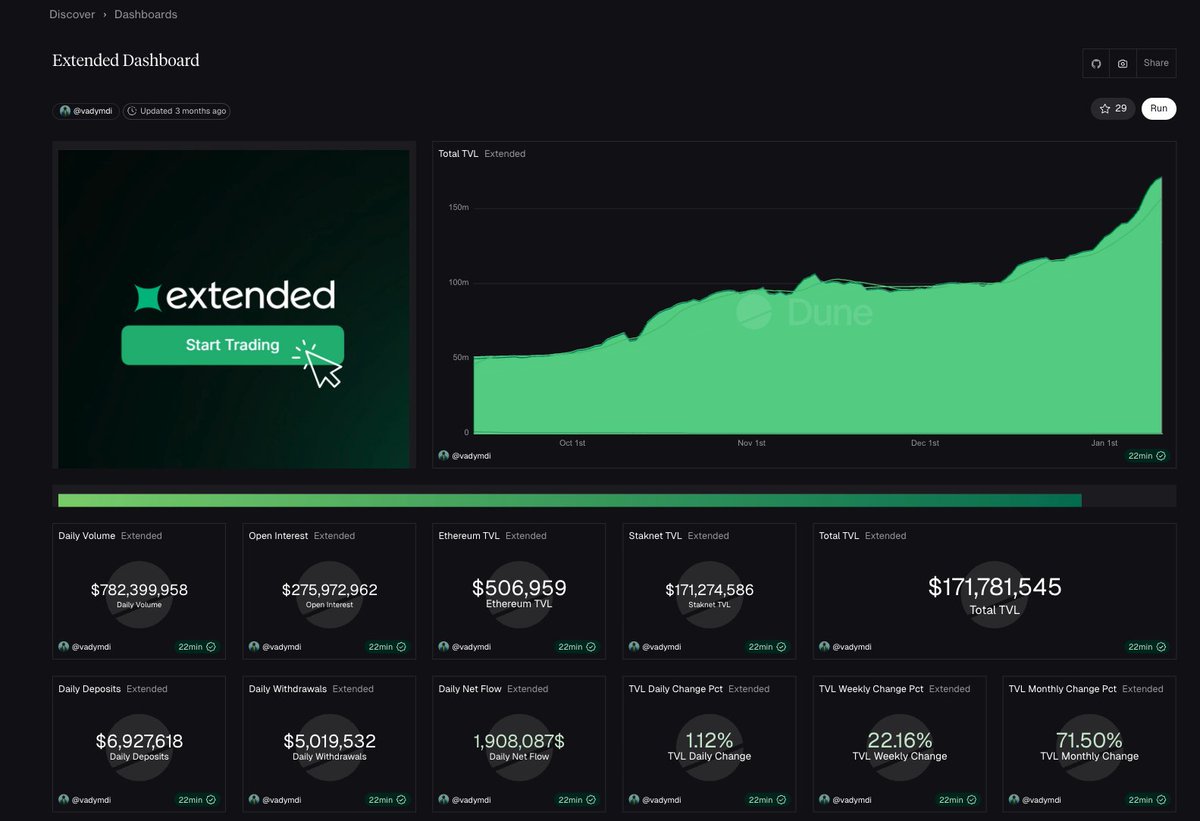Click the Daily Deposits card title
This screenshot has height=821, width=1200.
point(89,689)
